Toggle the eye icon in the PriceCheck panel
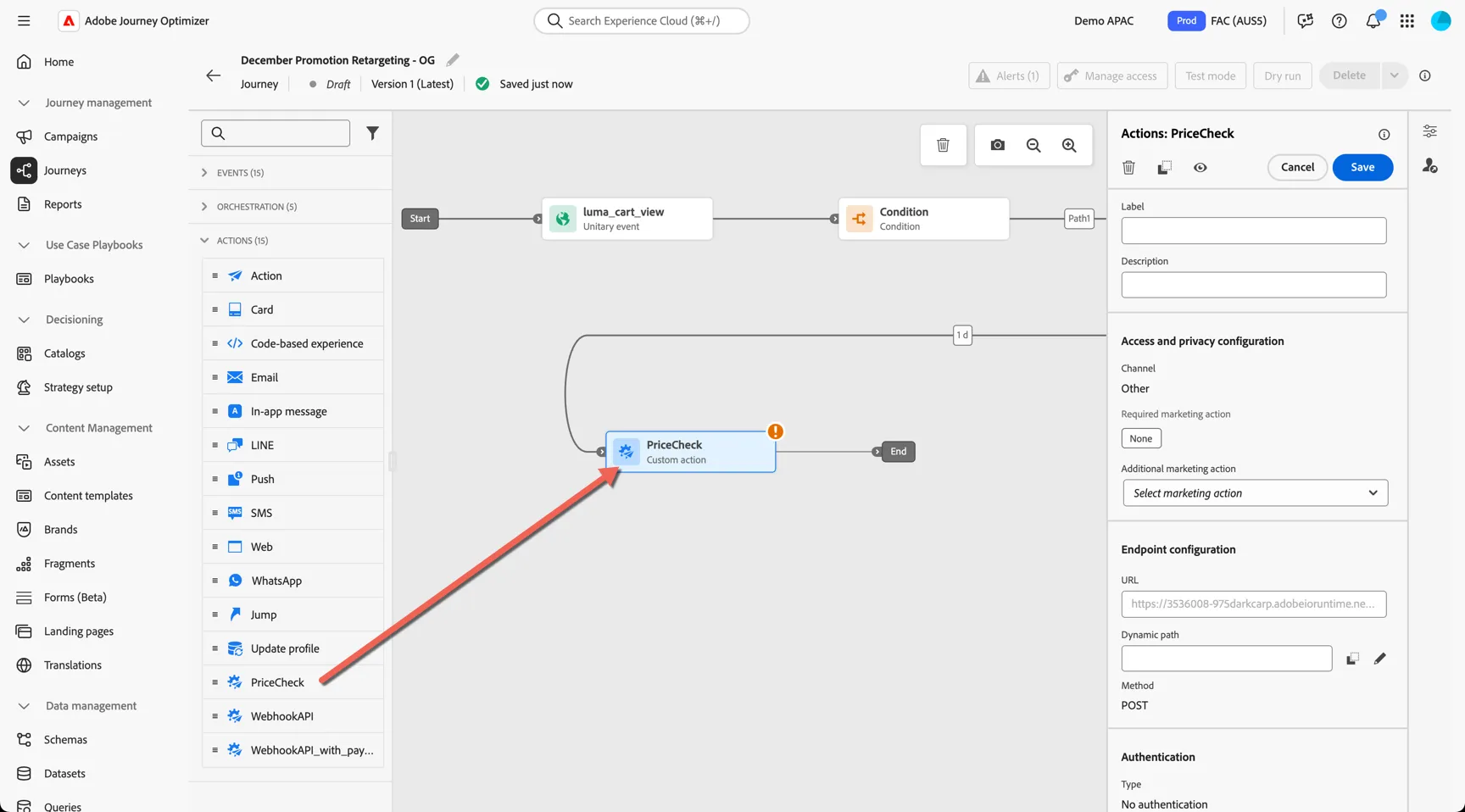The width and height of the screenshot is (1465, 812). pyautogui.click(x=1200, y=168)
